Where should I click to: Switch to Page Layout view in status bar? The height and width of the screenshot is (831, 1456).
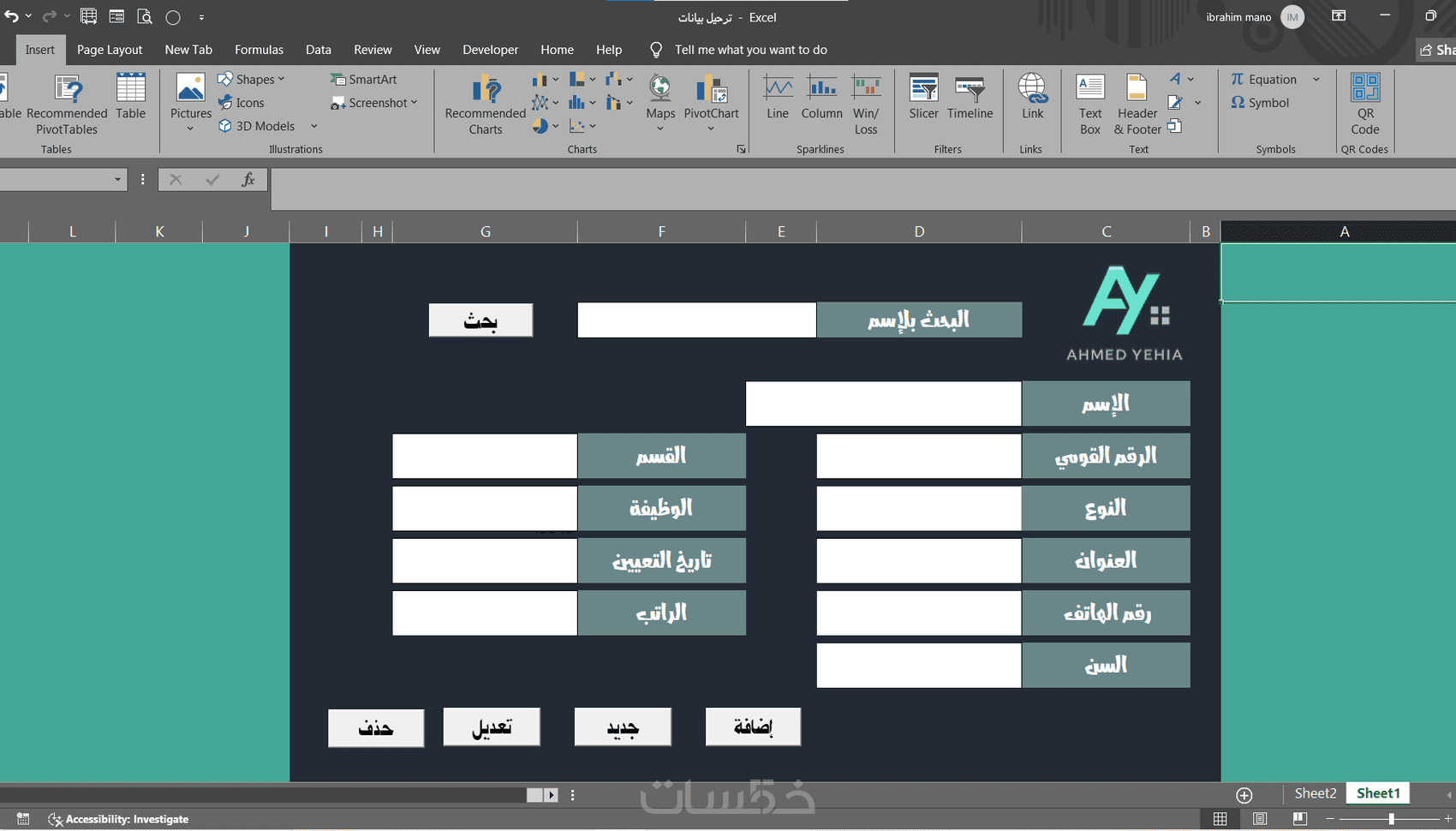coord(1260,819)
